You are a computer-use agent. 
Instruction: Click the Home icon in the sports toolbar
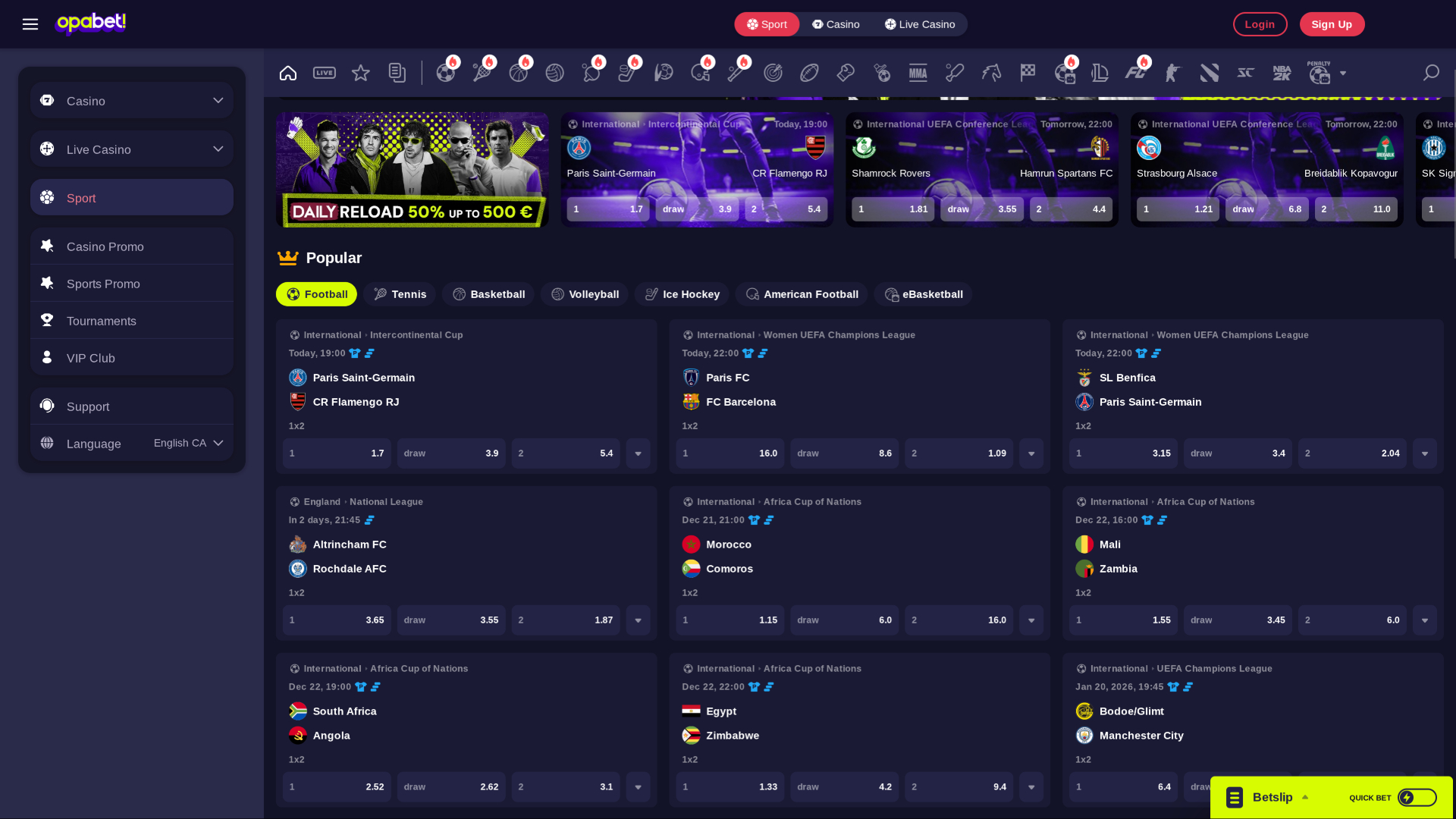pos(288,73)
